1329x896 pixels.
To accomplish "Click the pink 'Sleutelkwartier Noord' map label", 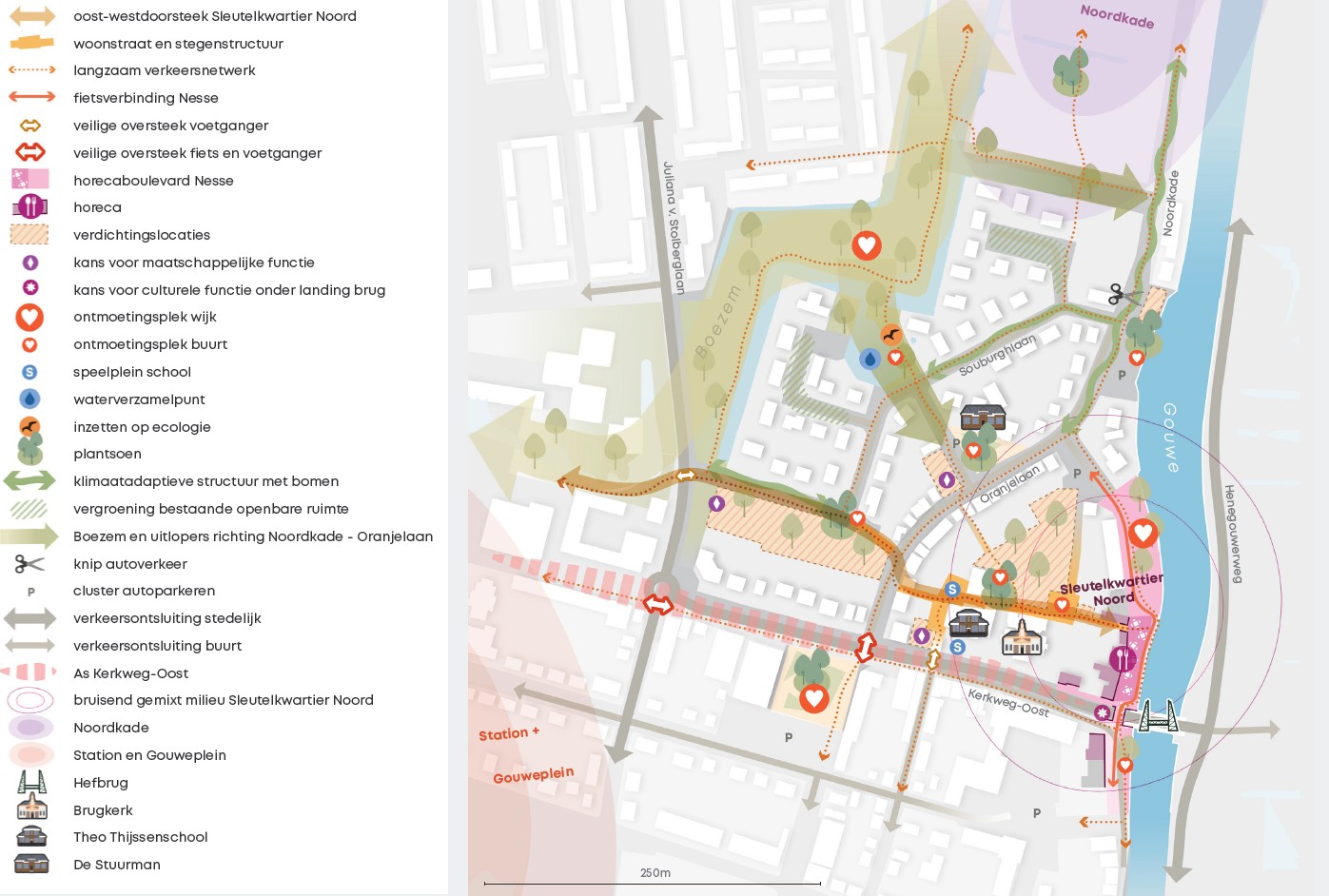I will (x=1112, y=590).
